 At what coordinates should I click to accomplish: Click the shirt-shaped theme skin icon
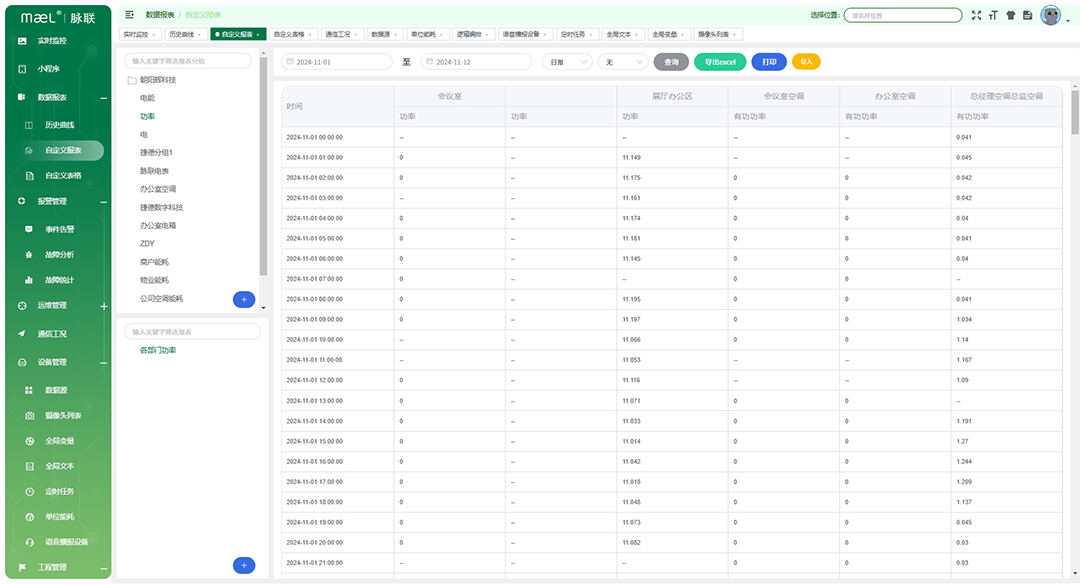pos(1010,15)
